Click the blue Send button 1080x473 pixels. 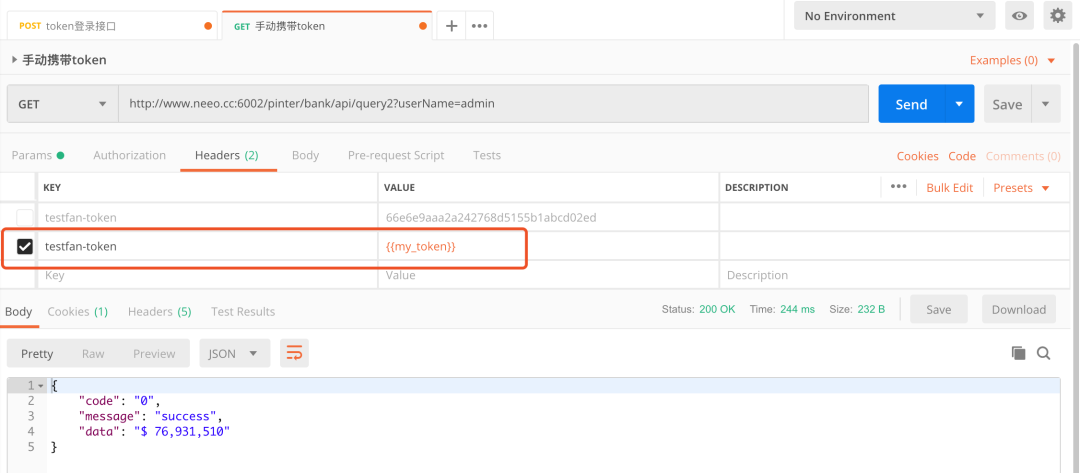point(911,104)
